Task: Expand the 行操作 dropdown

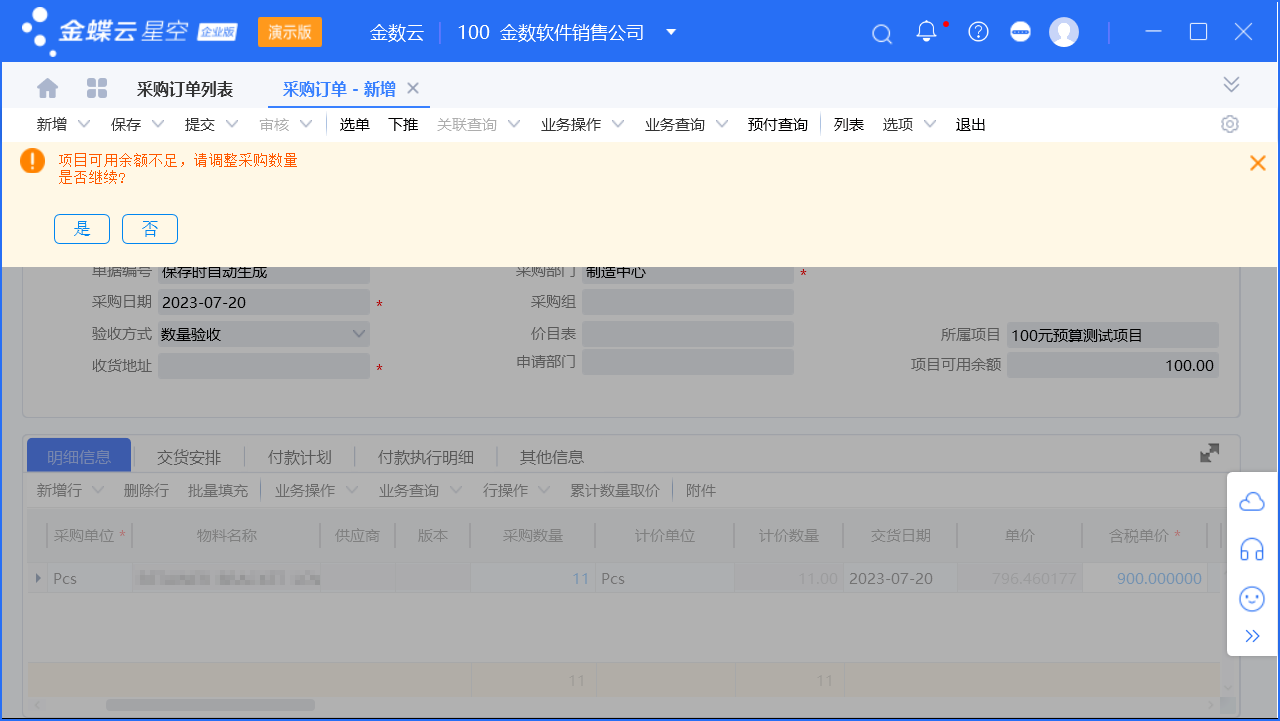Action: [544, 490]
